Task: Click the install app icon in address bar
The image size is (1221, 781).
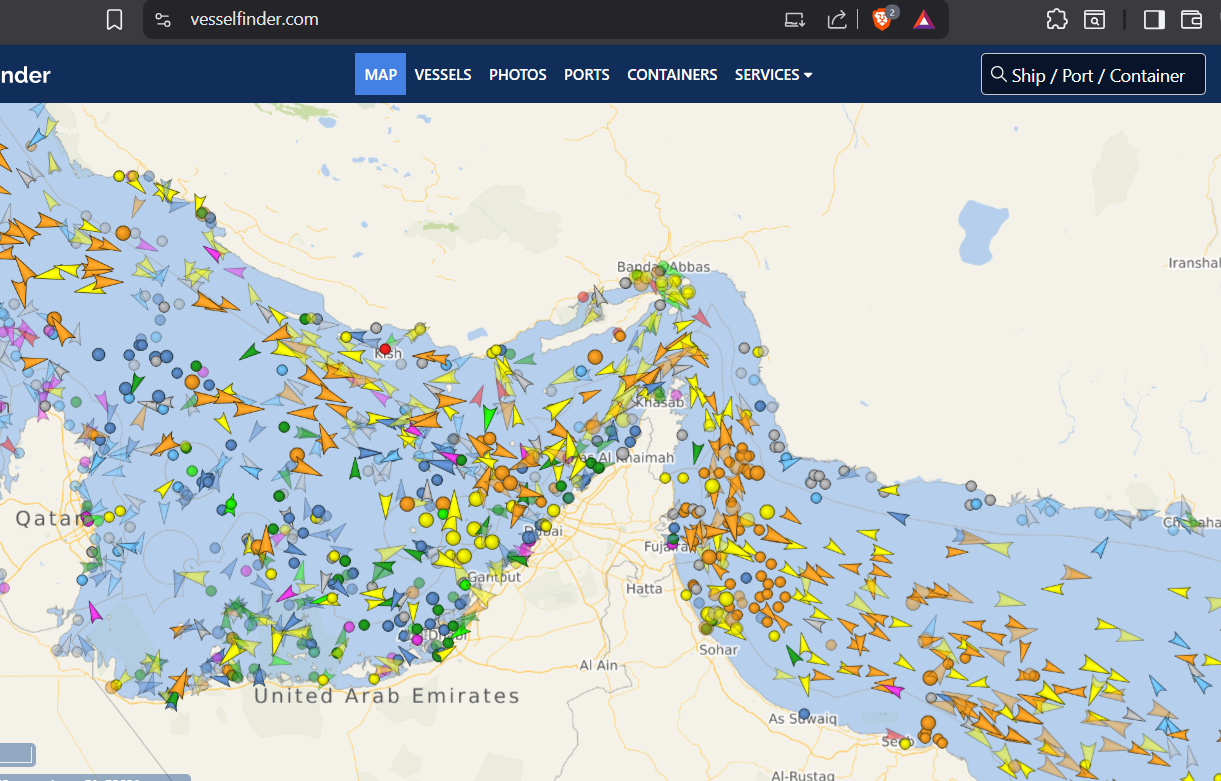Action: (795, 19)
